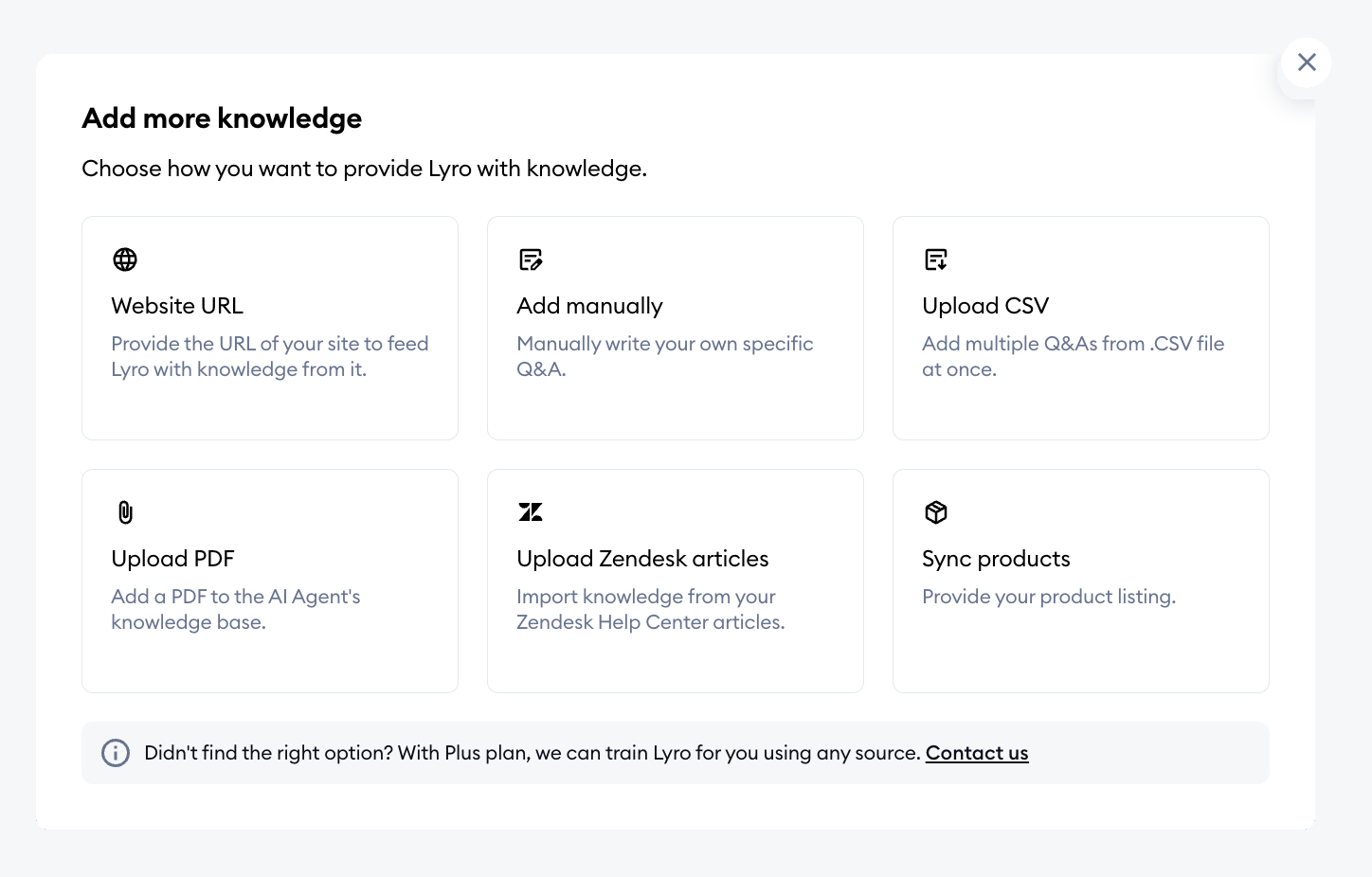The height and width of the screenshot is (877, 1372).
Task: Click "Add multiple Q&As from .CSV" description
Action: 1074,356
